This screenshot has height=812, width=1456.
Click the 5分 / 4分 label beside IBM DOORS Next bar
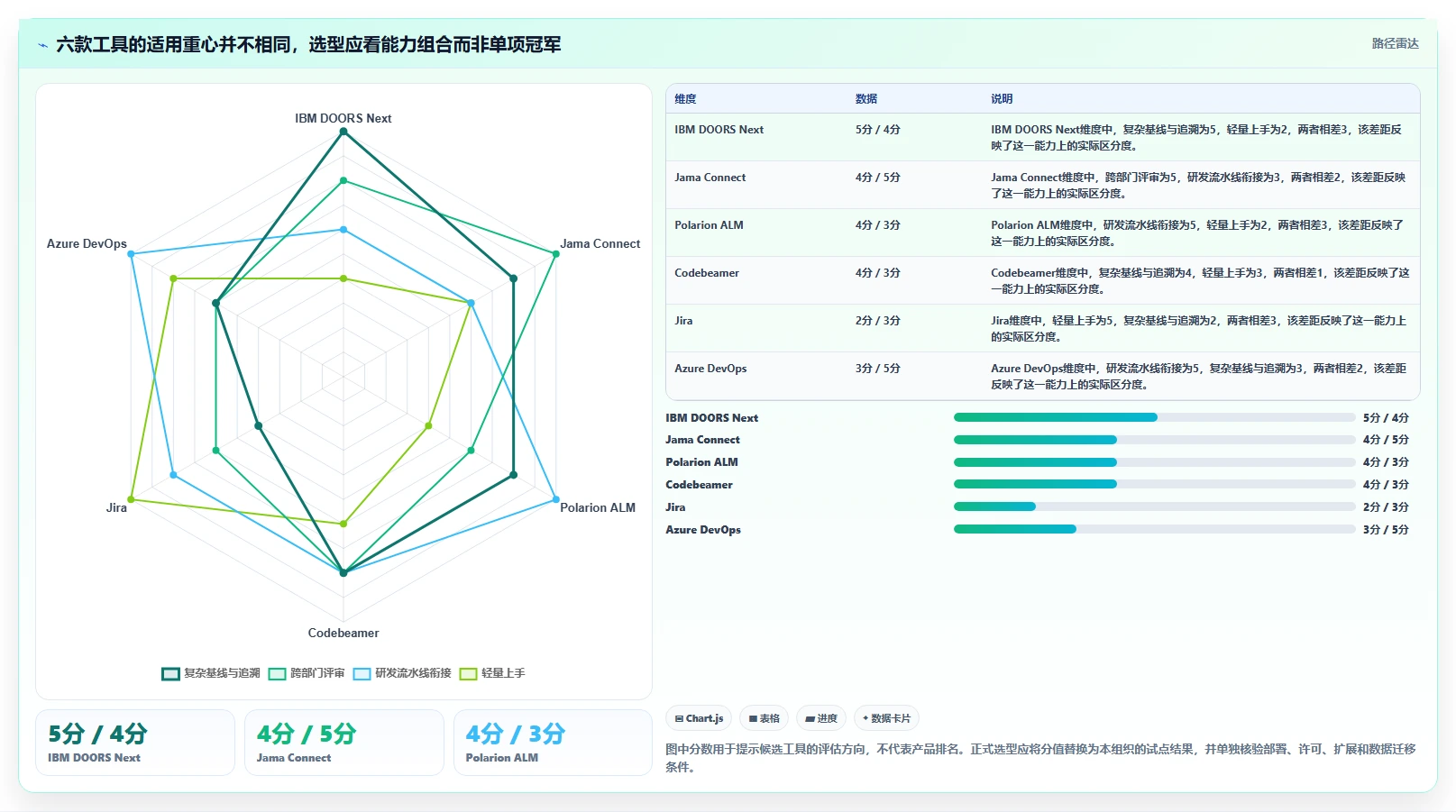(1386, 418)
